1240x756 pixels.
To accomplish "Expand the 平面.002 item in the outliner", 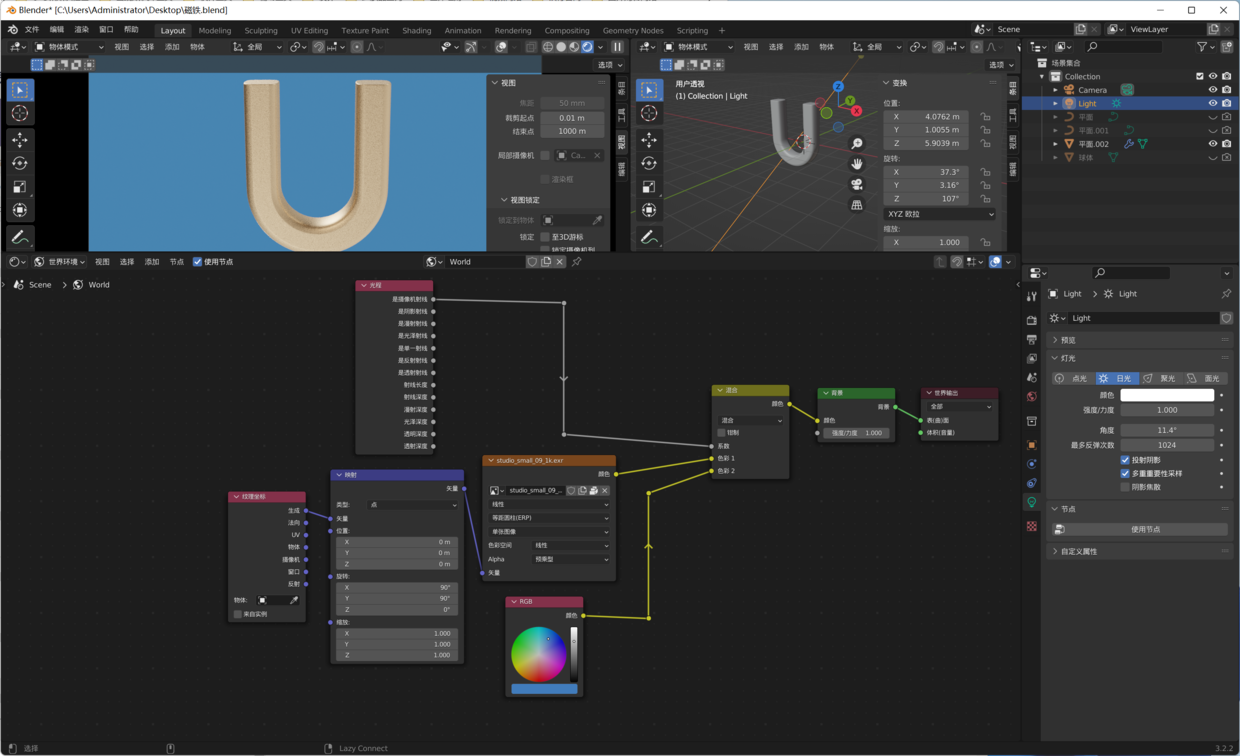I will click(x=1056, y=144).
